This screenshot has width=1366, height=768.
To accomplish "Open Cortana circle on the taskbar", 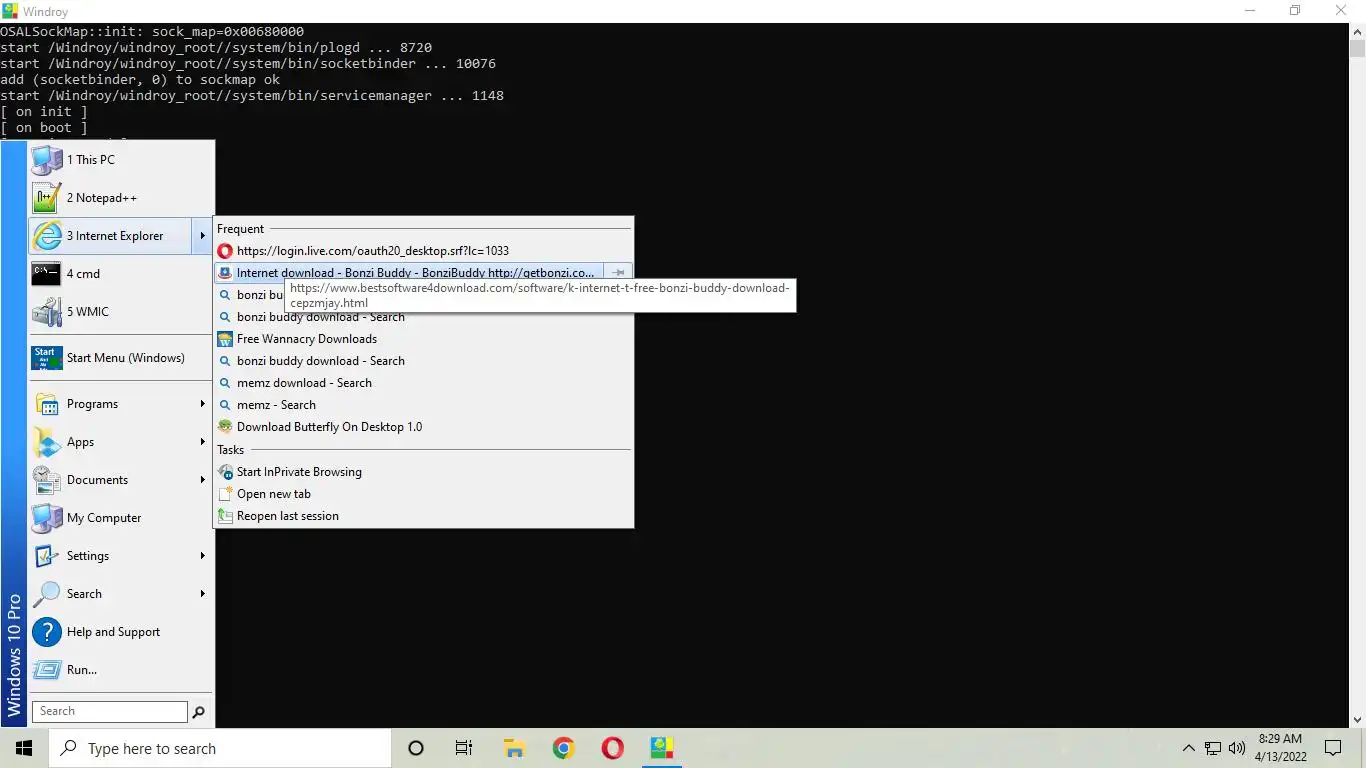I will coord(416,748).
